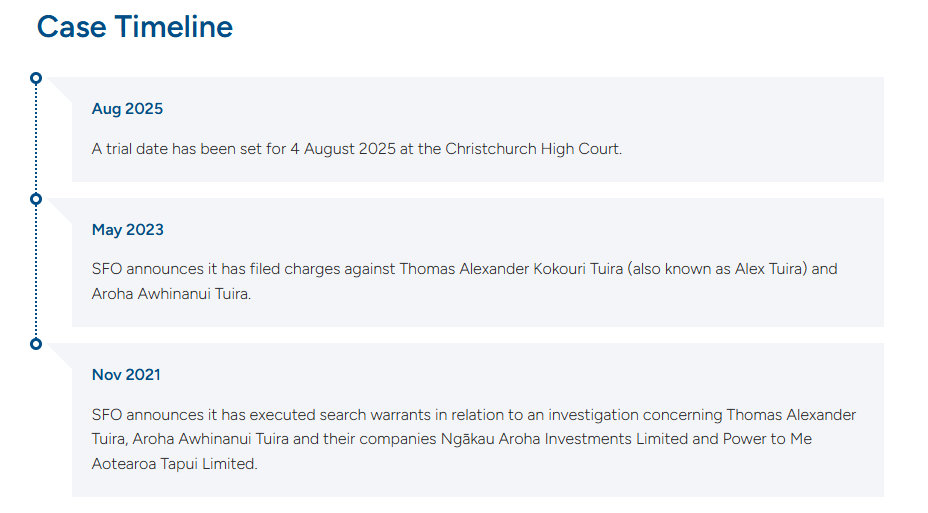This screenshot has width=928, height=513.
Task: Click the Nov 2021 date label
Action: point(126,375)
